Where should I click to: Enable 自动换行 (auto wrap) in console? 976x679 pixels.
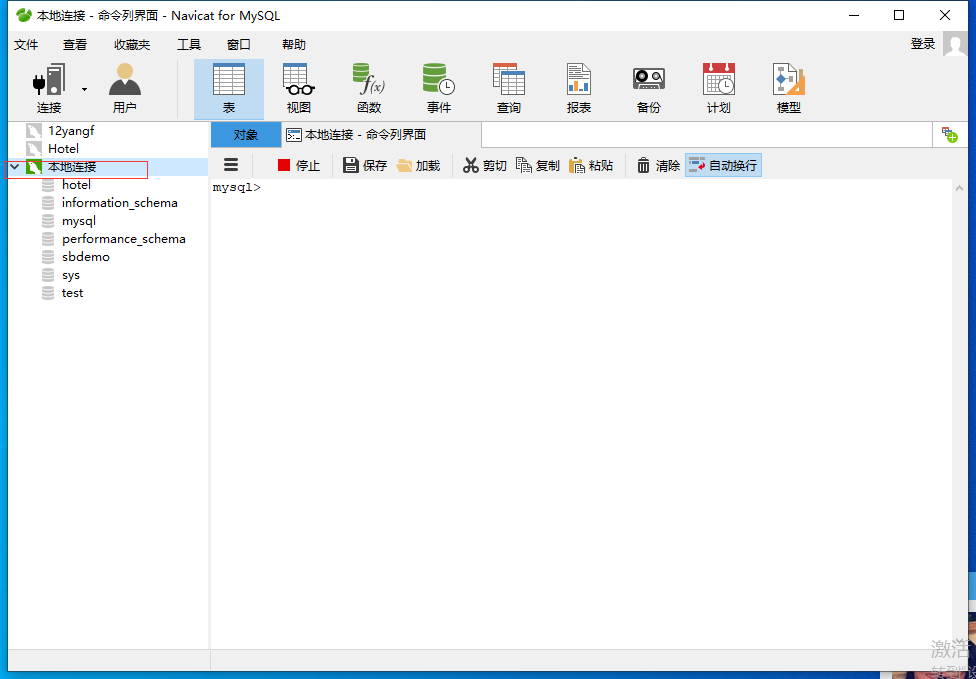pos(725,165)
